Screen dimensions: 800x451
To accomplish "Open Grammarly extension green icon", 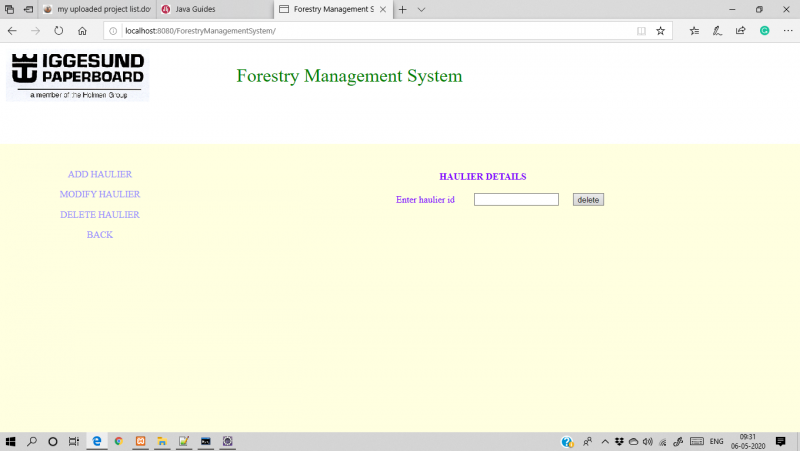I will coord(764,31).
